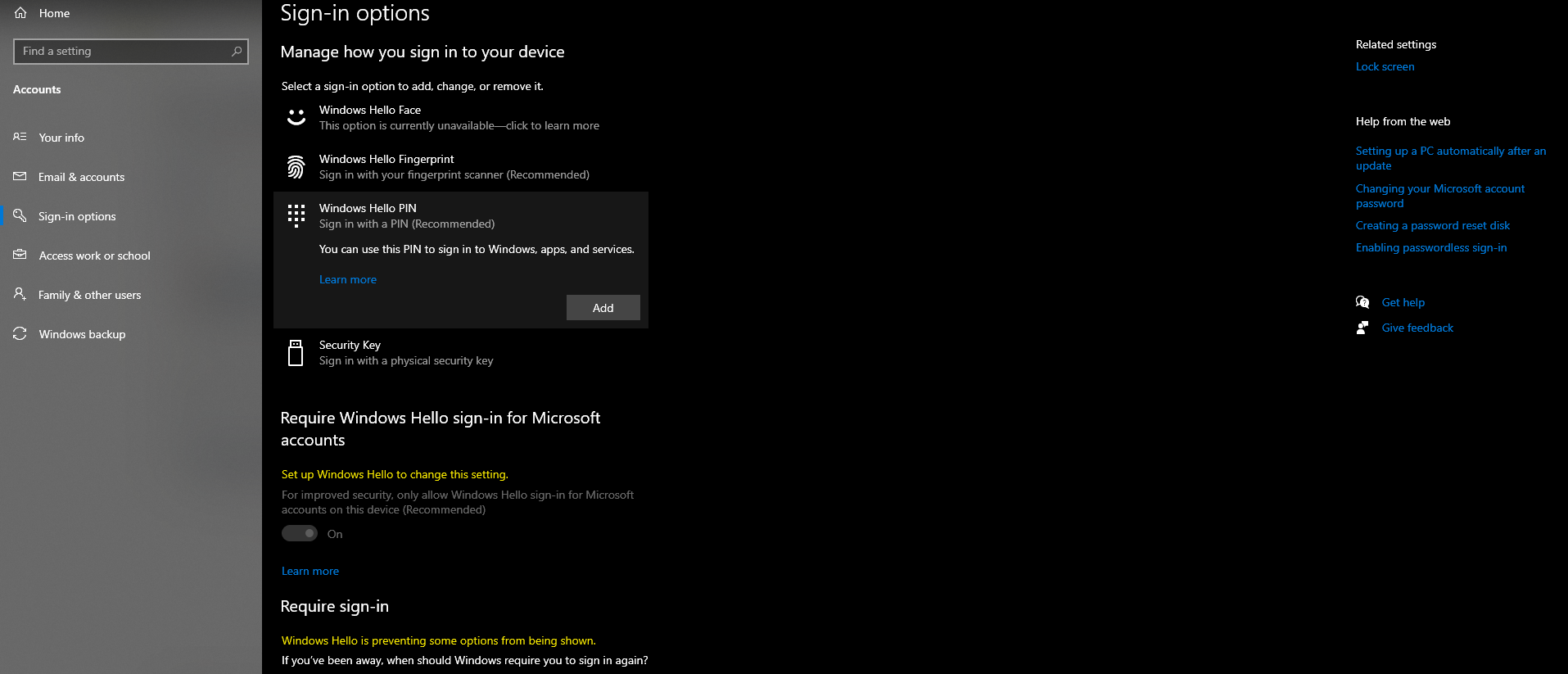Screen dimensions: 1568x674
Task: Click the Access work or school briefcase icon
Action: [x=20, y=255]
